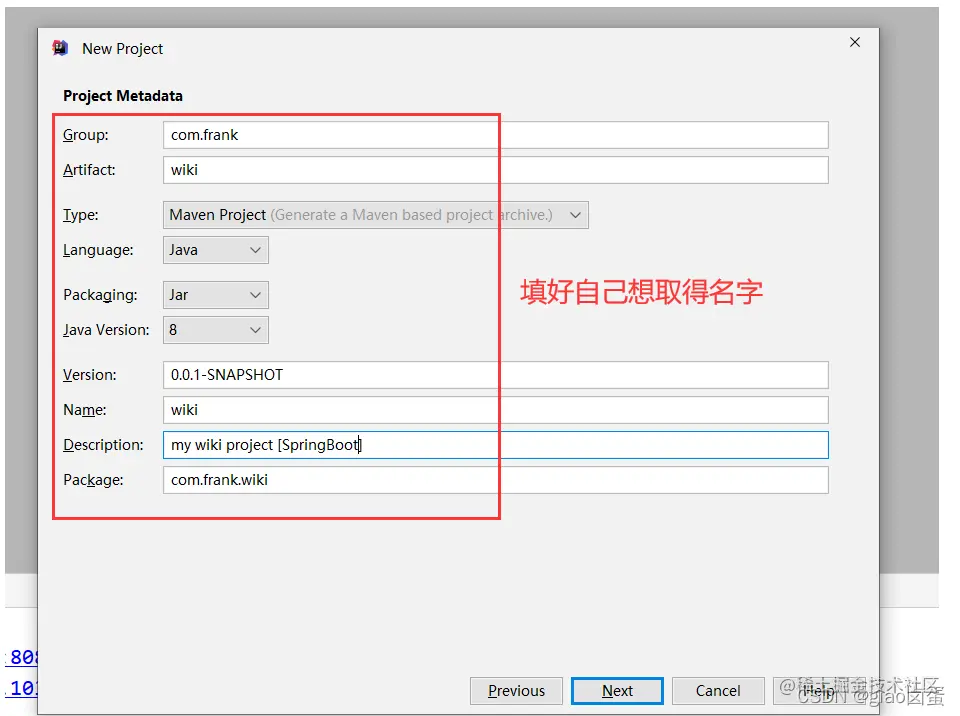Viewport: 960px width, 716px height.
Task: Click the New Project window title
Action: coord(122,48)
